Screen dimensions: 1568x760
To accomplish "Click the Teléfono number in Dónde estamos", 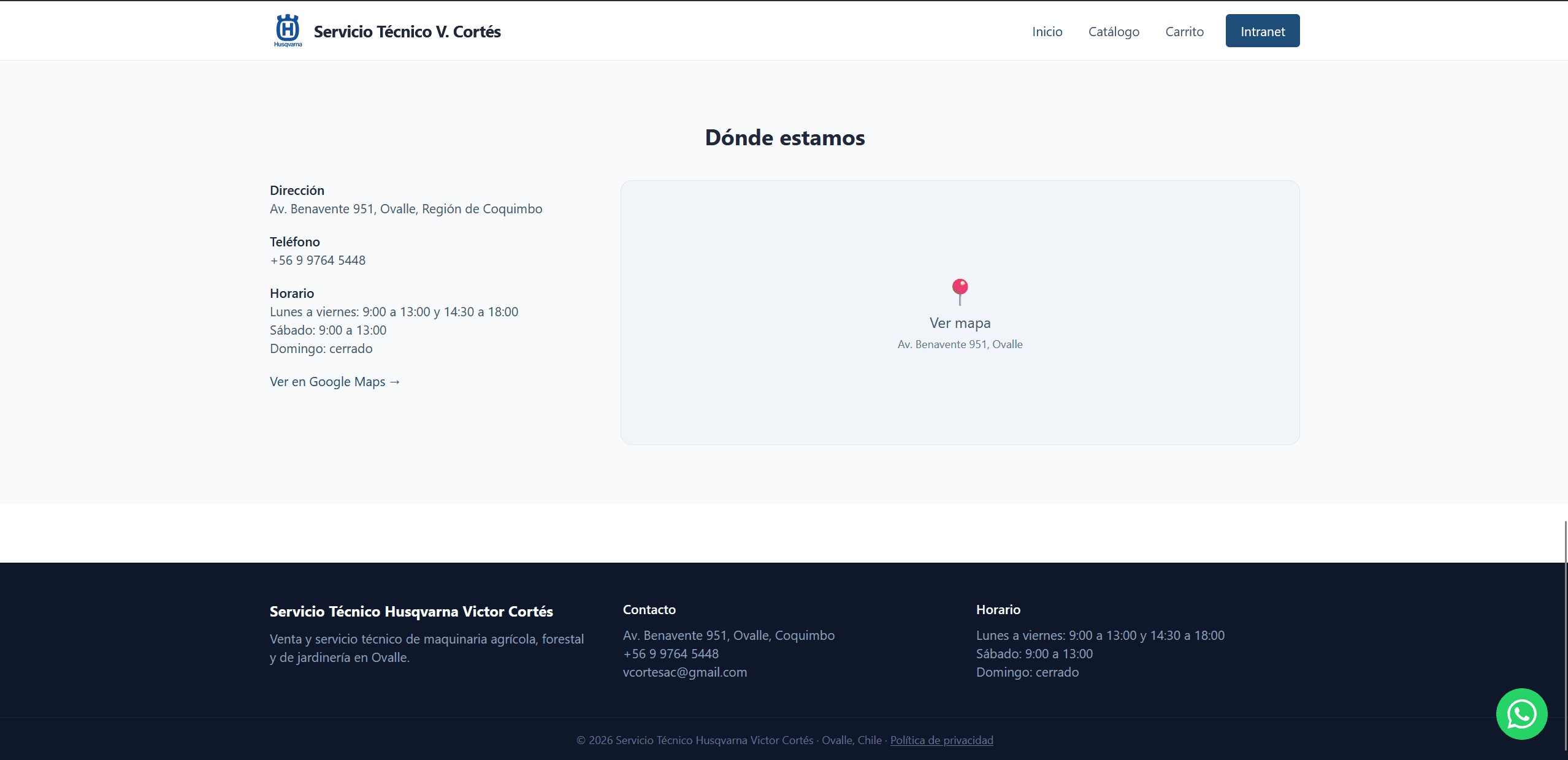I will [x=318, y=260].
